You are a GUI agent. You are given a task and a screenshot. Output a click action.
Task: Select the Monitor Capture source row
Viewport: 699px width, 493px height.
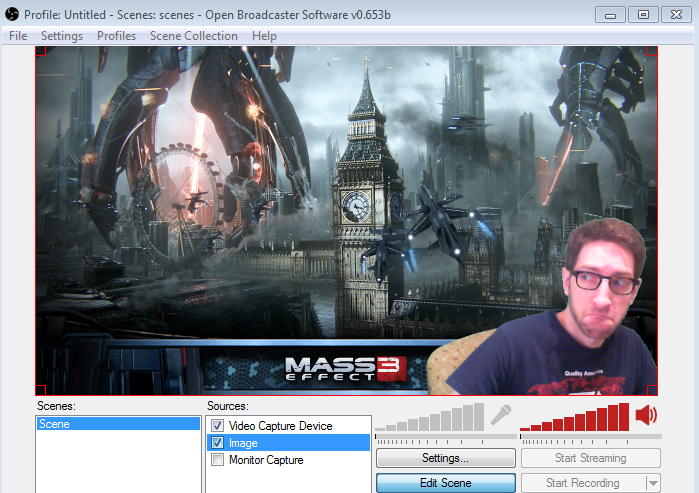(x=288, y=460)
